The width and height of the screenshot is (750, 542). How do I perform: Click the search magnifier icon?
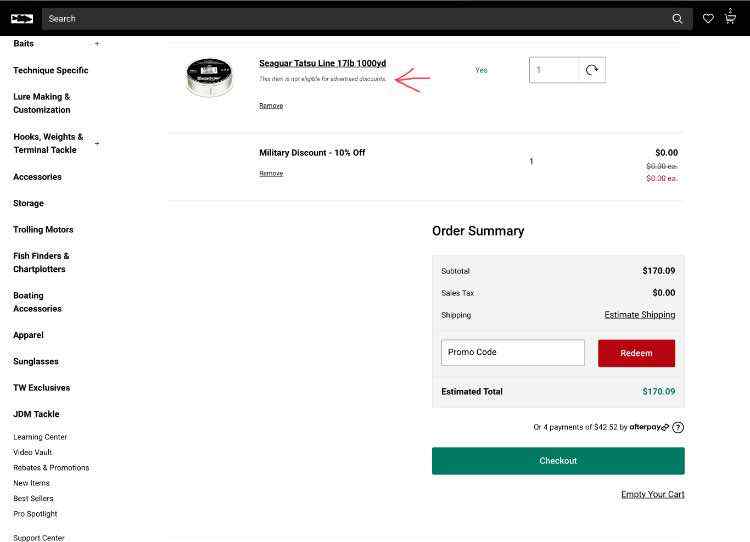[x=677, y=19]
